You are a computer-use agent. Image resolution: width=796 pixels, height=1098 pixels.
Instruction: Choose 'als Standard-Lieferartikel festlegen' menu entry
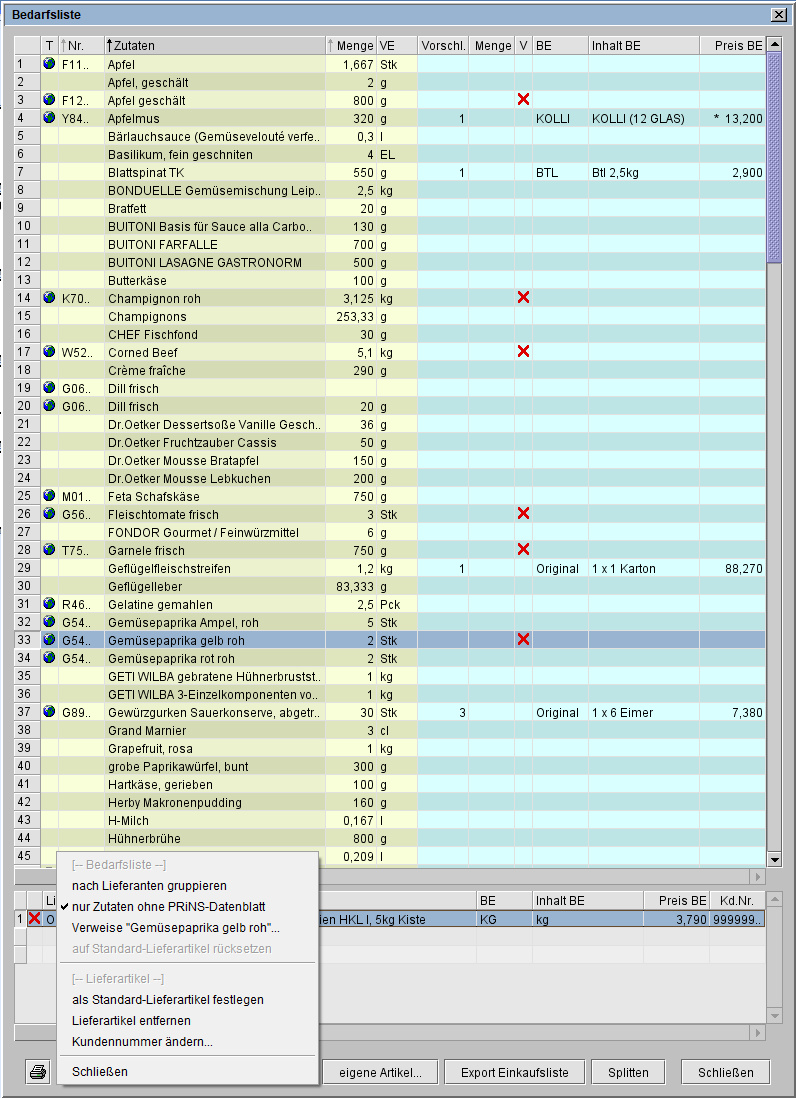pos(168,999)
